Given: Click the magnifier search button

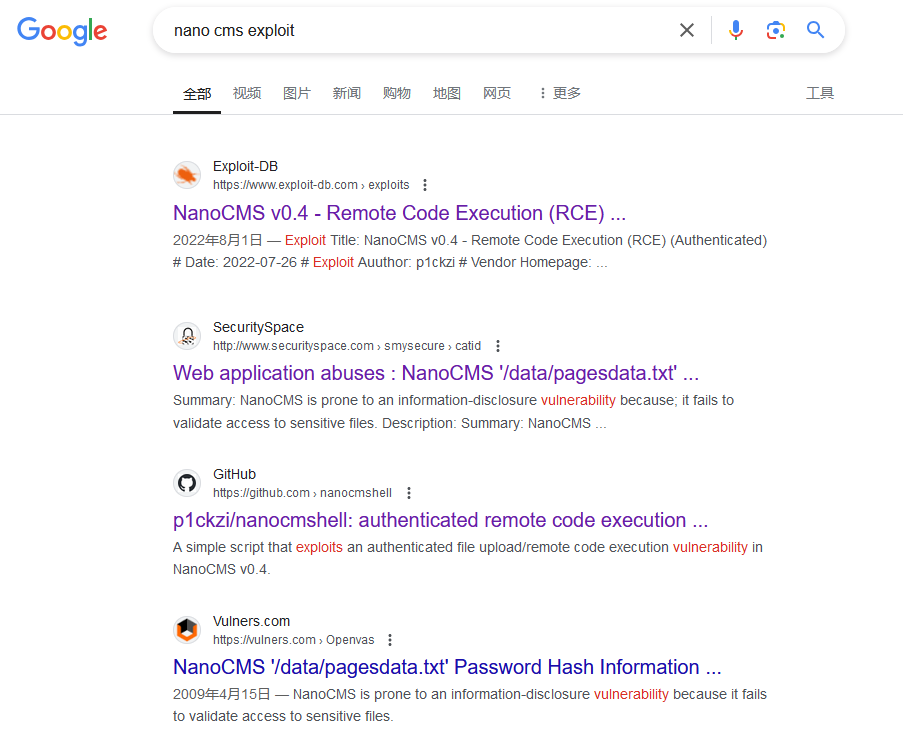Looking at the screenshot, I should point(816,30).
